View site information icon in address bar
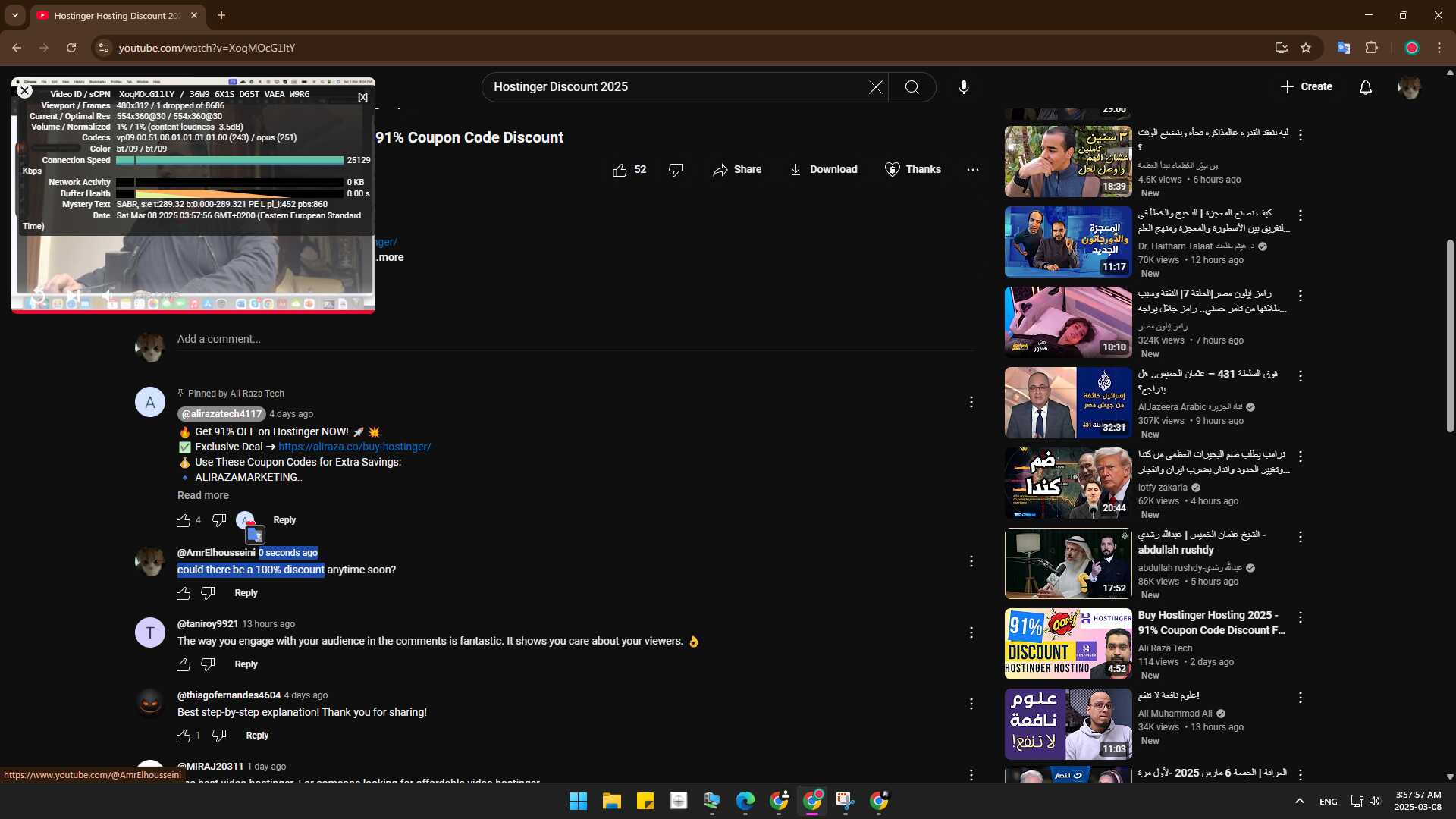The width and height of the screenshot is (1456, 819). tap(104, 48)
